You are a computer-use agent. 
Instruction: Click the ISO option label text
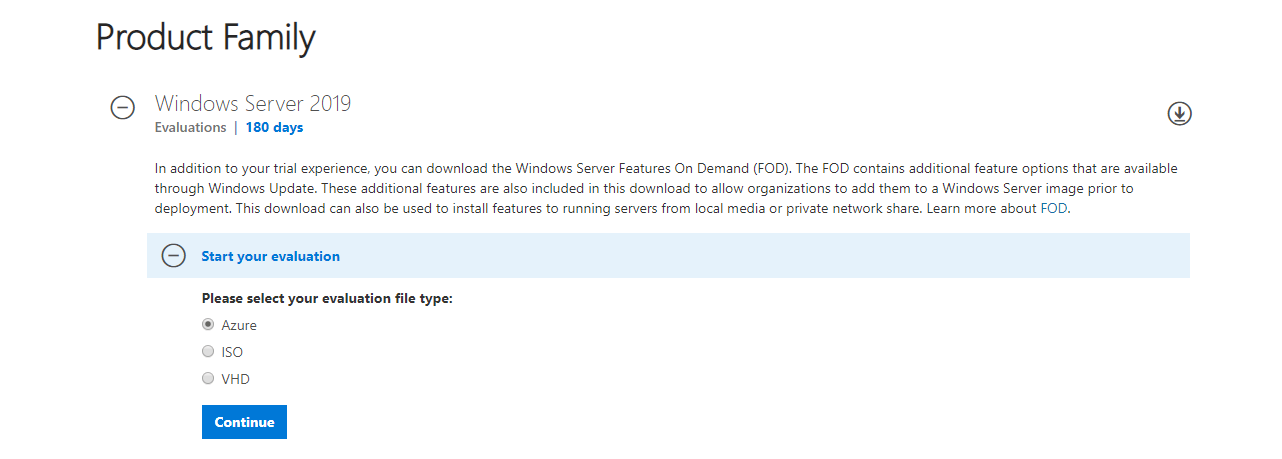coord(232,352)
